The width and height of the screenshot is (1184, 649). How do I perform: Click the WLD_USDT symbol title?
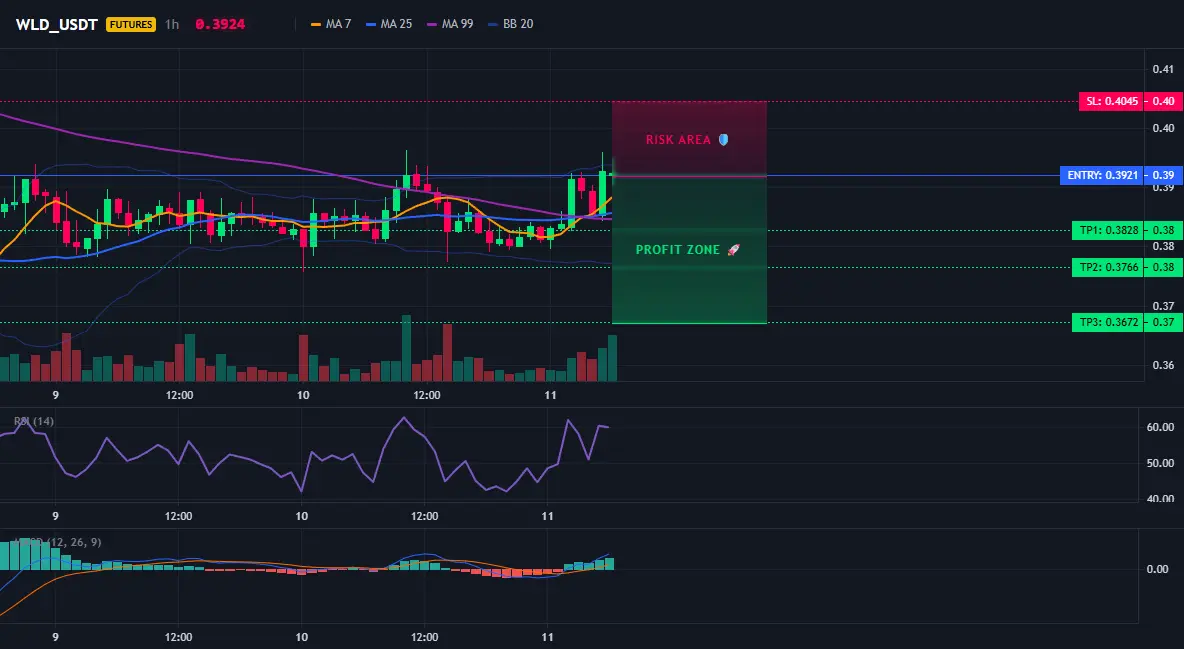(57, 24)
